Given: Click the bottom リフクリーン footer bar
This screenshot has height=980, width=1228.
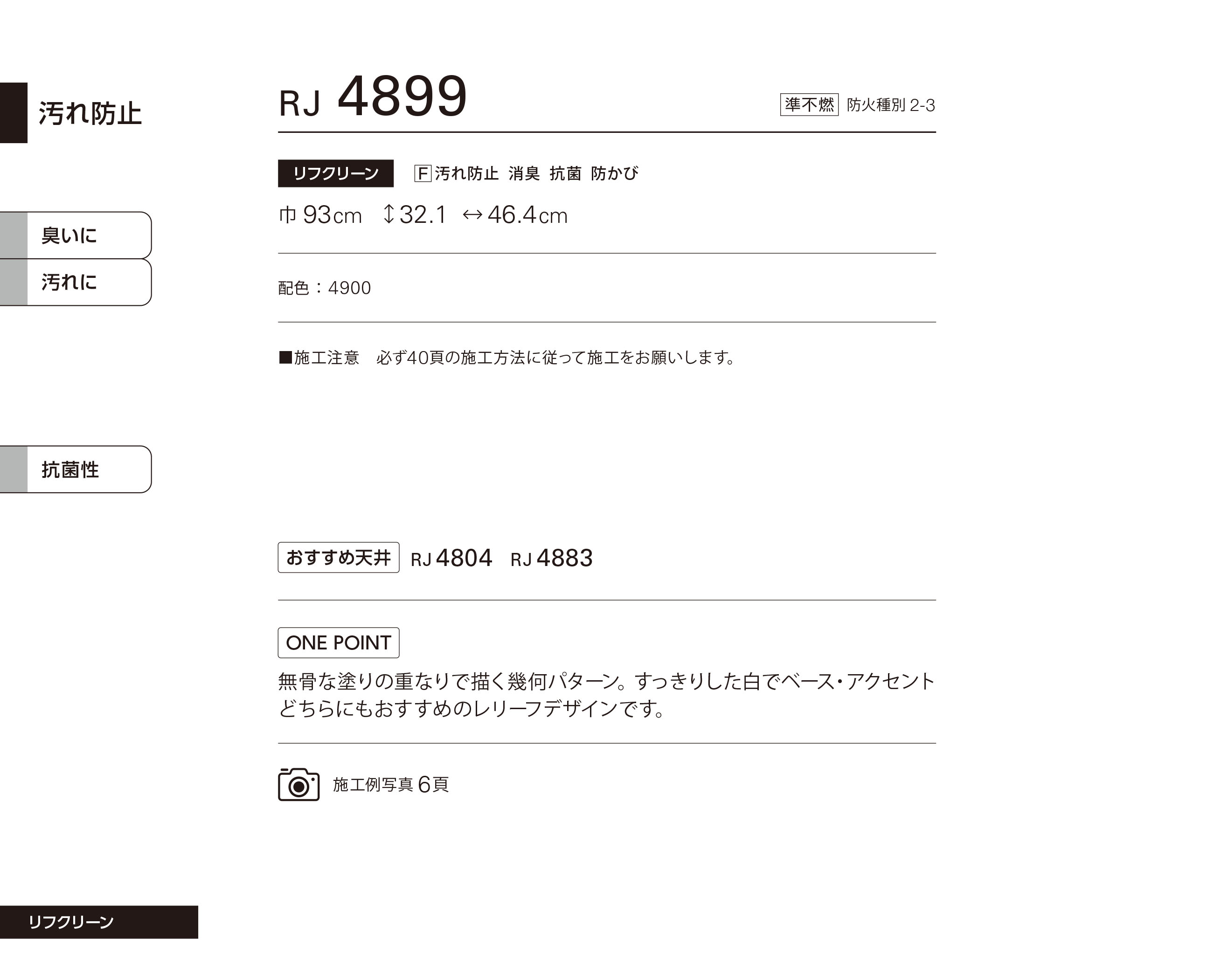Looking at the screenshot, I should pyautogui.click(x=99, y=922).
